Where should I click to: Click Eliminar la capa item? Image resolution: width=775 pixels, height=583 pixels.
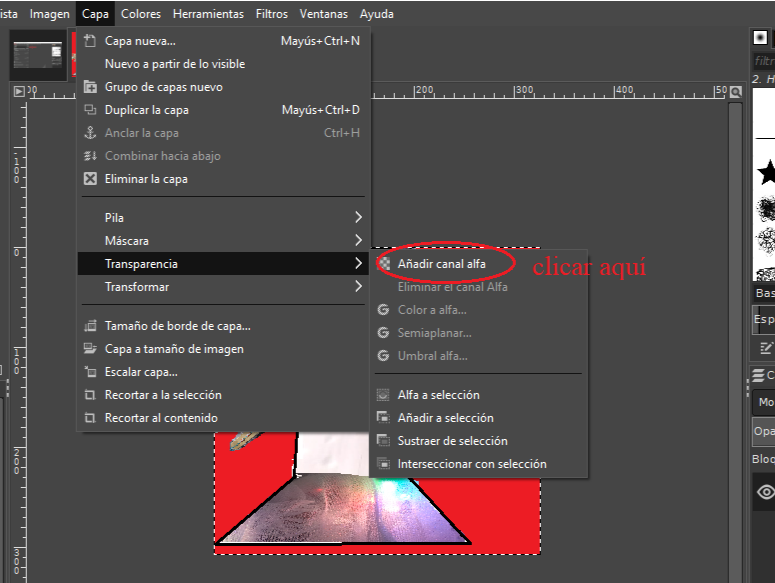[x=146, y=179]
